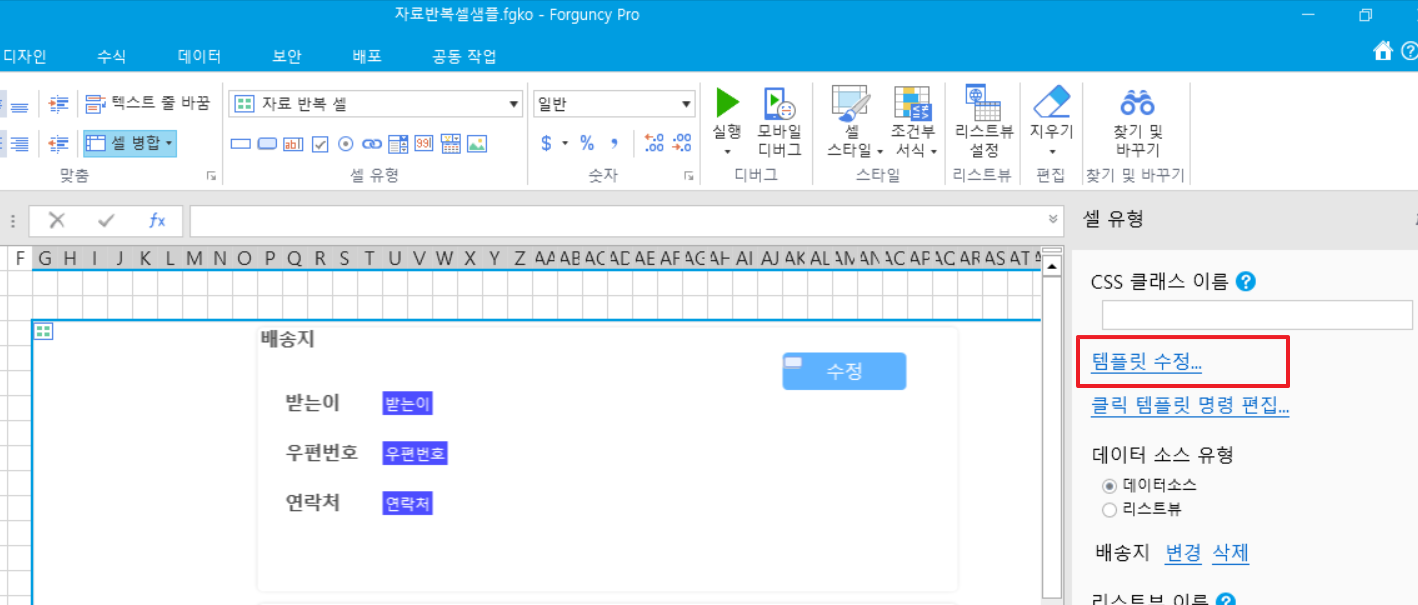Select hyperlink cell type icon
1418x605 pixels.
tap(372, 144)
